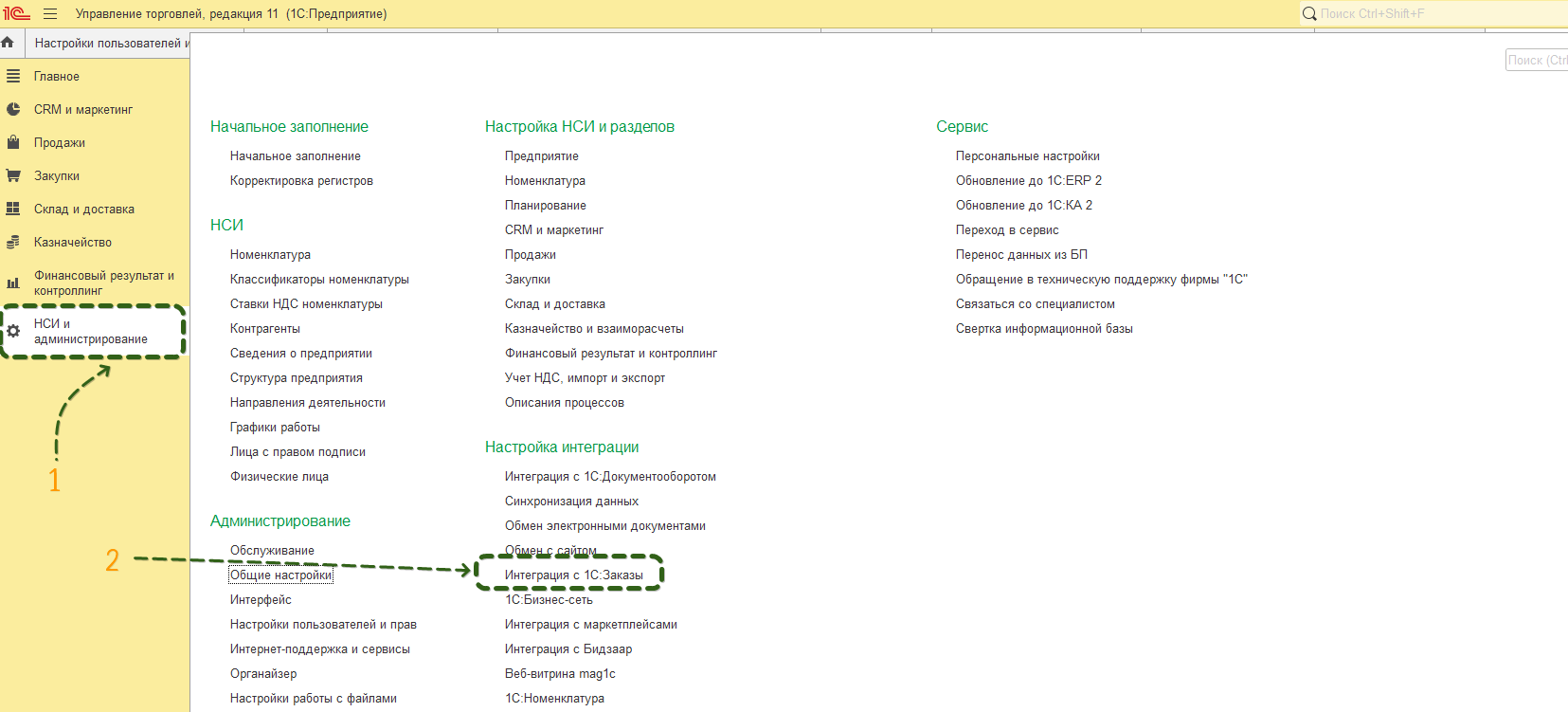The height and width of the screenshot is (712, 1568).
Task: Open Обмен с сайтом link
Action: (550, 550)
